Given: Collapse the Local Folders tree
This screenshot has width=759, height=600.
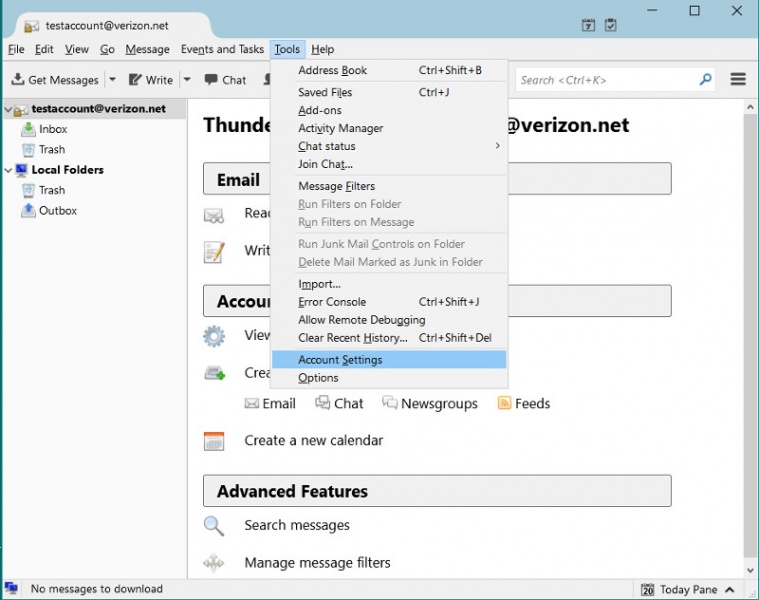Looking at the screenshot, I should tap(8, 170).
